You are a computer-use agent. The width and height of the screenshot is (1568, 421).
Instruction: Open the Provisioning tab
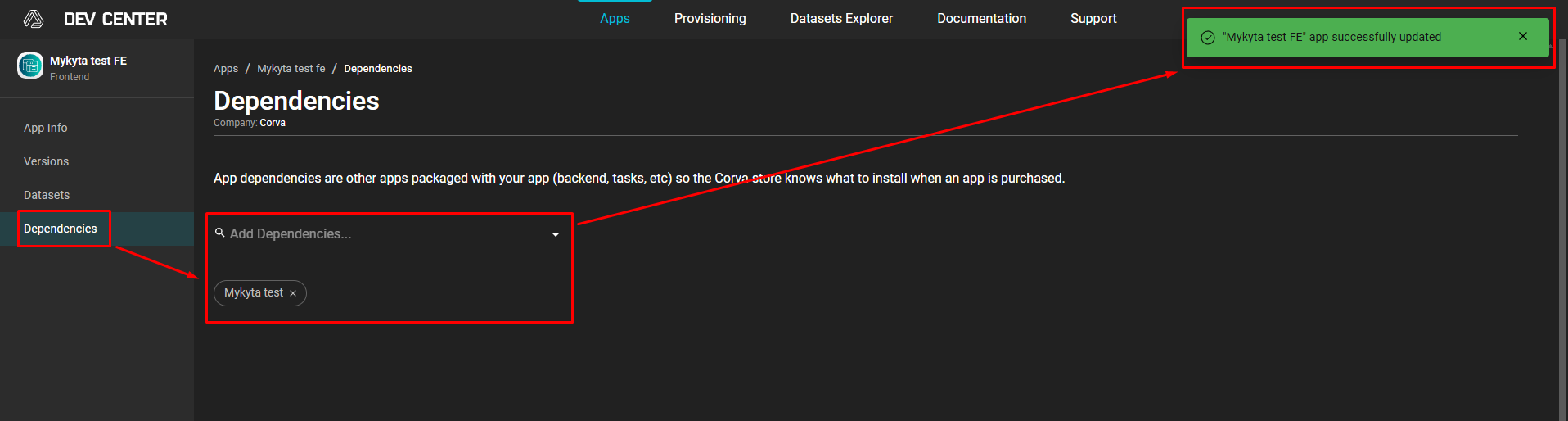[710, 18]
